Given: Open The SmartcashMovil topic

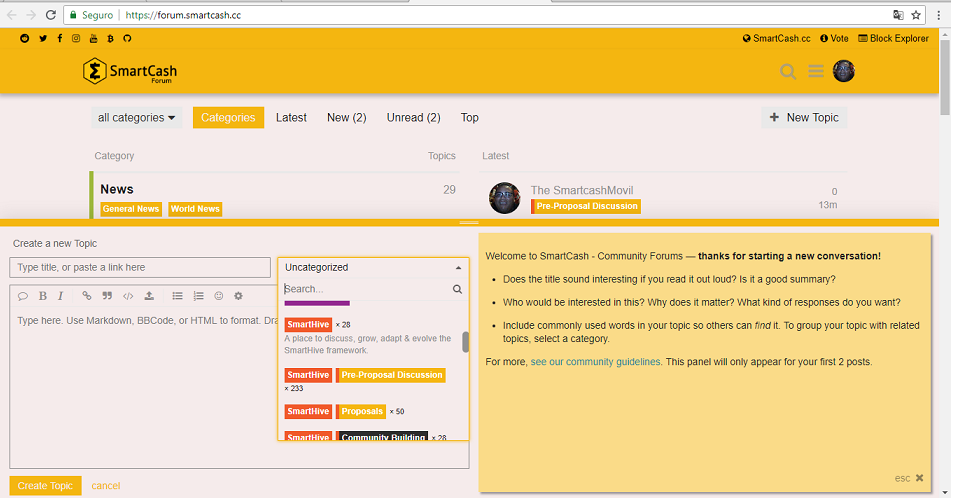Looking at the screenshot, I should click(x=582, y=190).
